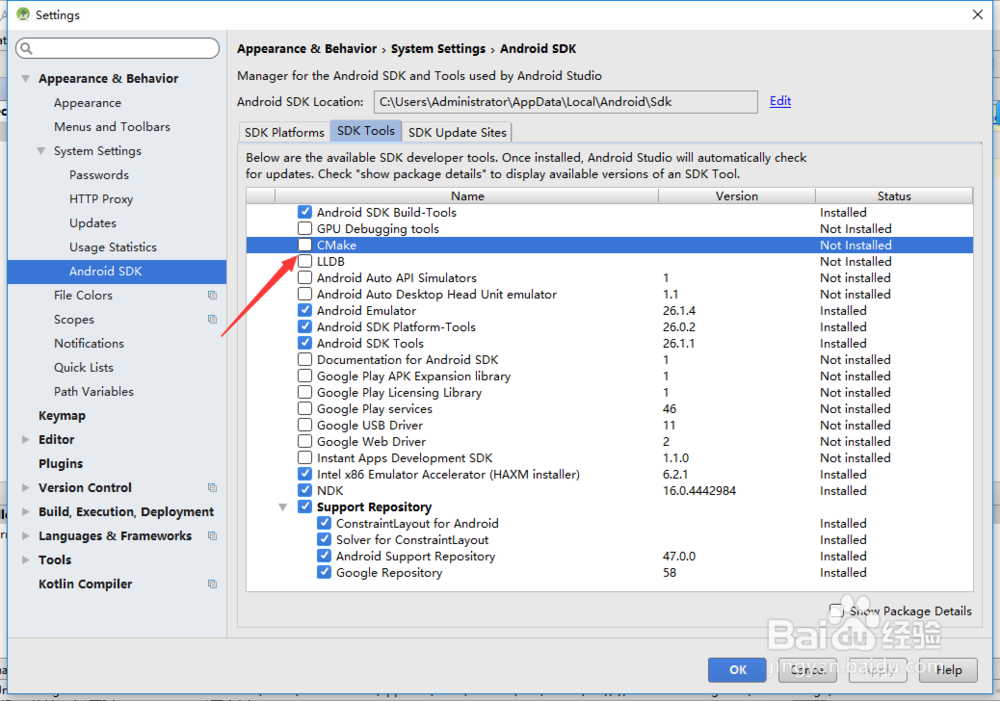Viewport: 1000px width, 701px height.
Task: Click NDK version 16.0.4442984 cell
Action: [x=699, y=491]
